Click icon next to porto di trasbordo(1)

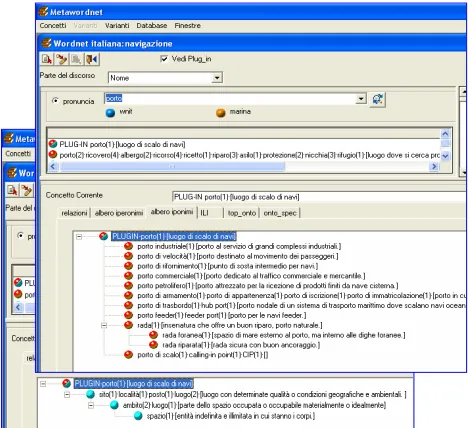tap(128, 305)
